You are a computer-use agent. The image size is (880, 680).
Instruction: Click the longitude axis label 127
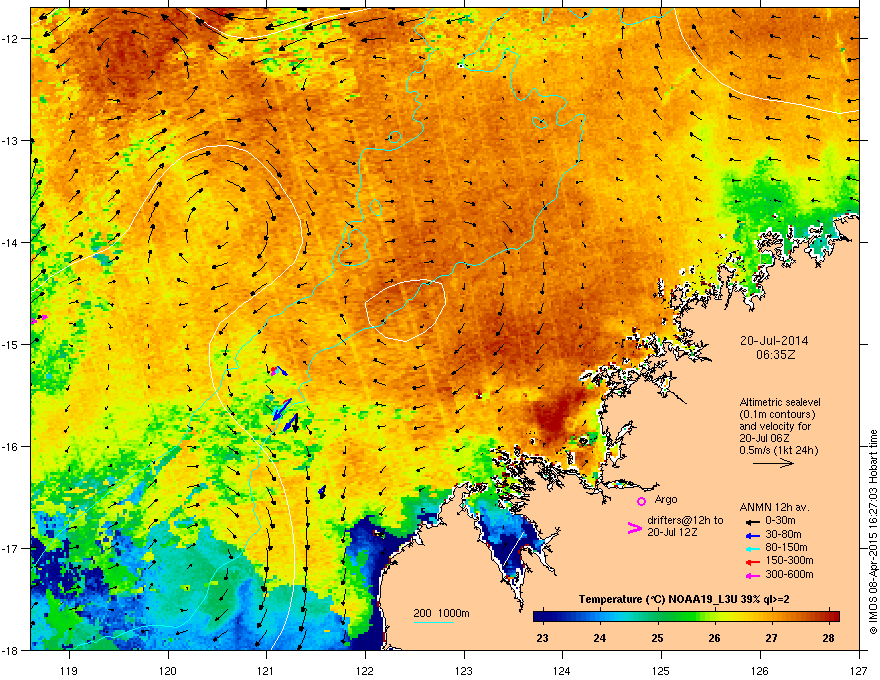pyautogui.click(x=859, y=670)
